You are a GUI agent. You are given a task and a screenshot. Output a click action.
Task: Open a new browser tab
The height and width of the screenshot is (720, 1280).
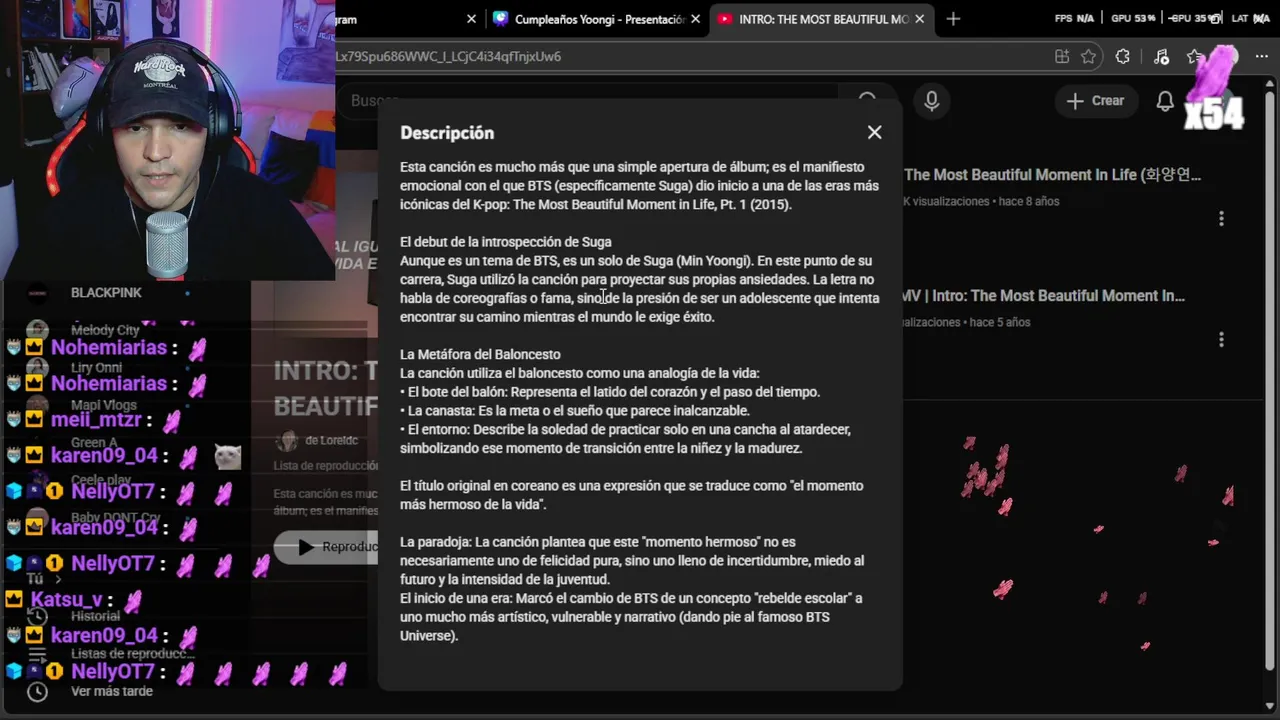(953, 19)
